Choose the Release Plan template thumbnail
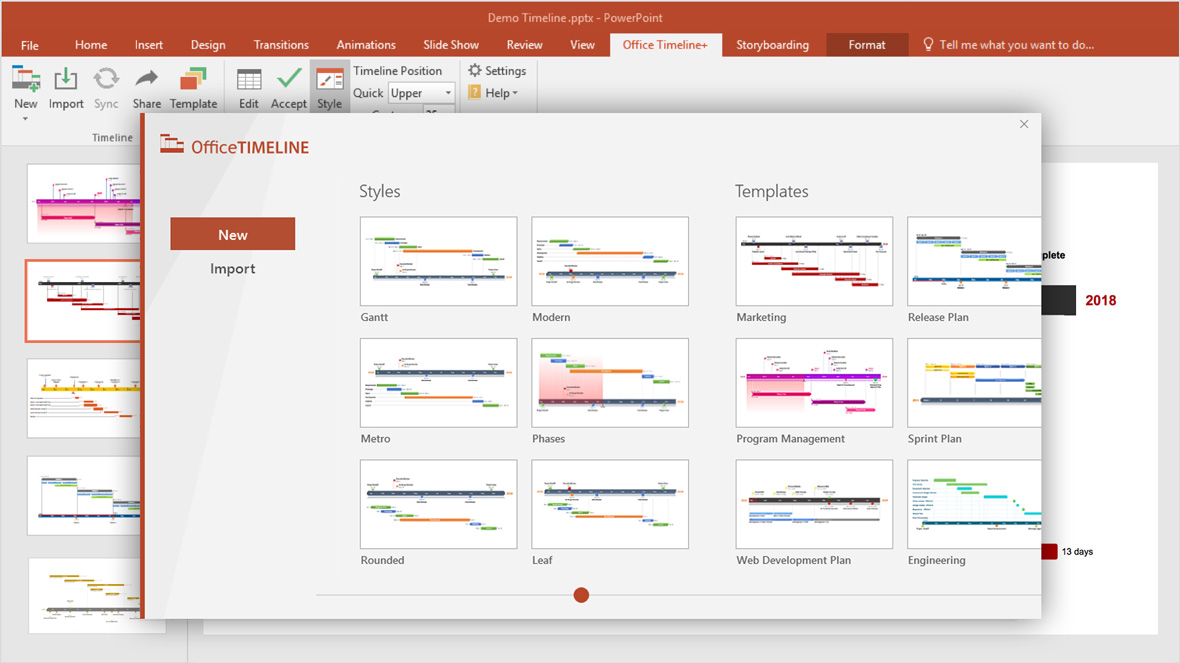Viewport: 1180px width, 663px height. coord(975,261)
